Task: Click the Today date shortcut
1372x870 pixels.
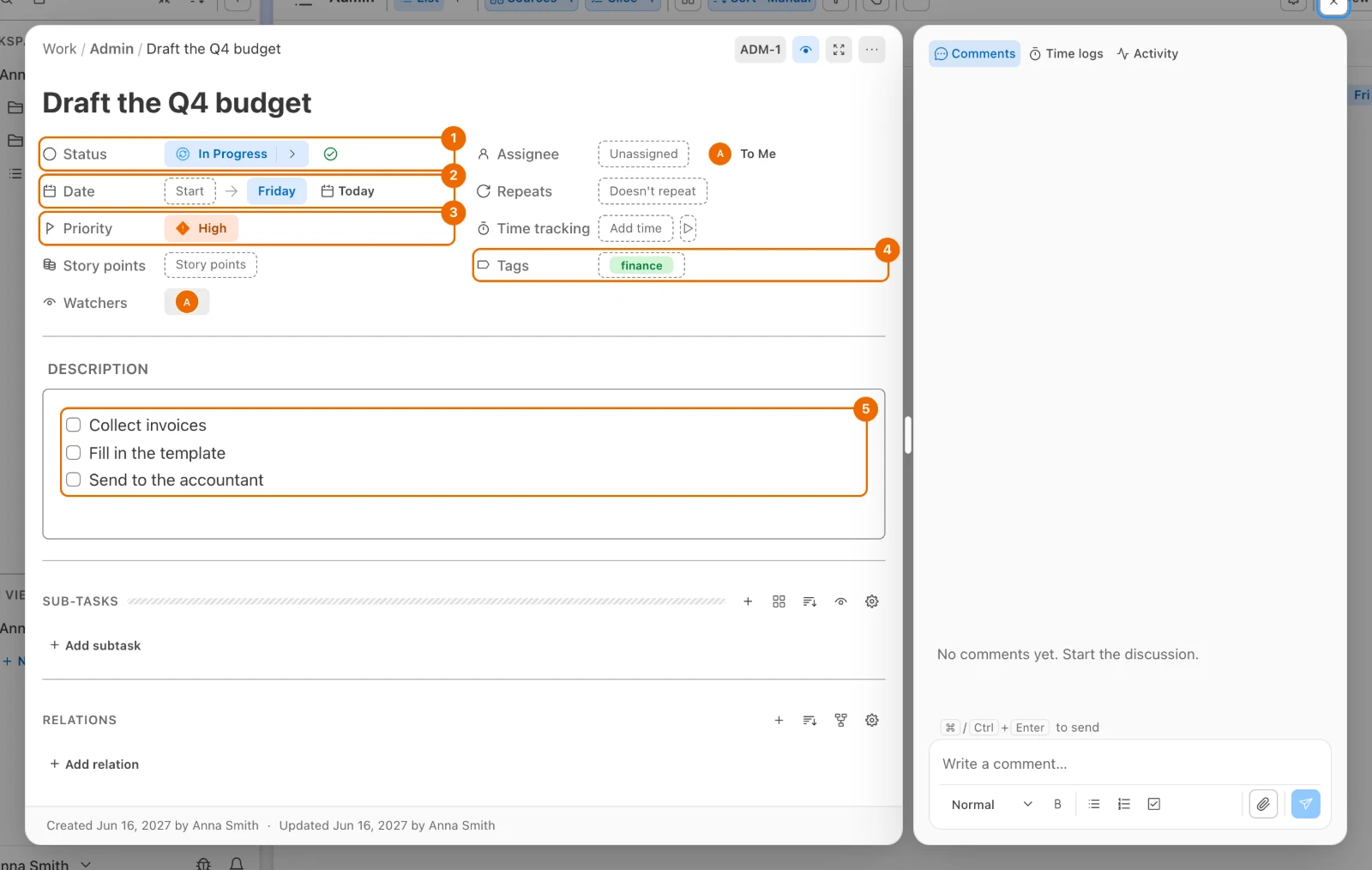Action: 348,191
